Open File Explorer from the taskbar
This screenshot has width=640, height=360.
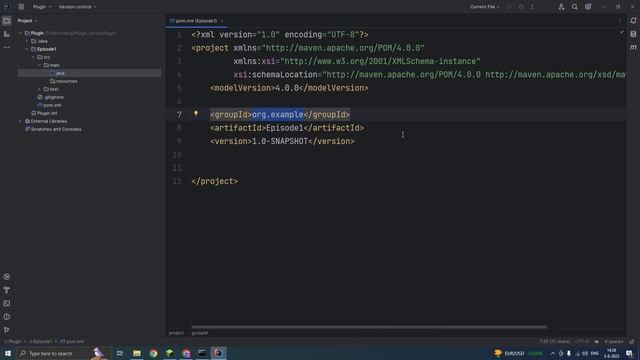tap(137, 353)
